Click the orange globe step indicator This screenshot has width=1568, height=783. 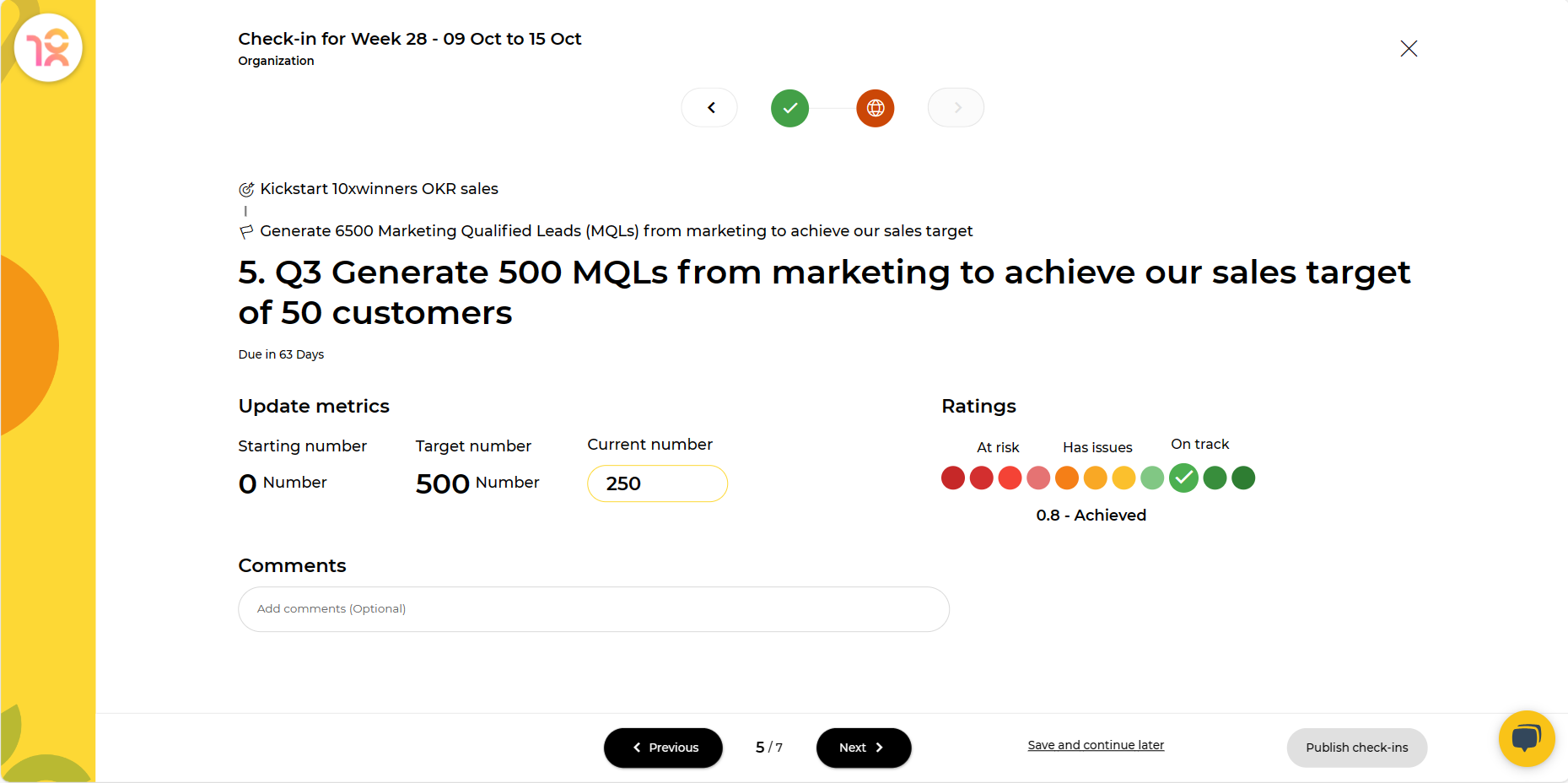point(875,108)
